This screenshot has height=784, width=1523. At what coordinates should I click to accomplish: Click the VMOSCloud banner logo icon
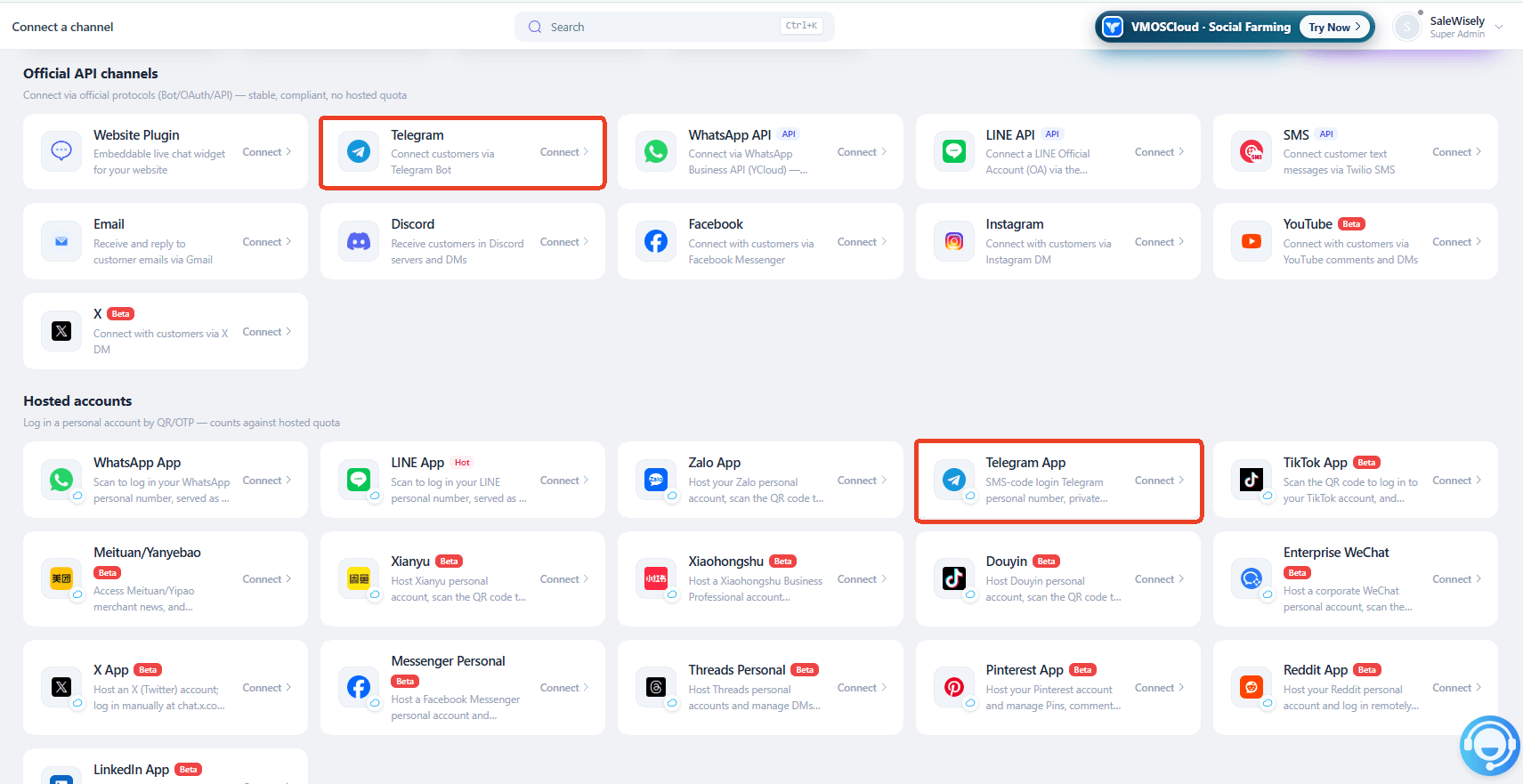(x=1113, y=27)
